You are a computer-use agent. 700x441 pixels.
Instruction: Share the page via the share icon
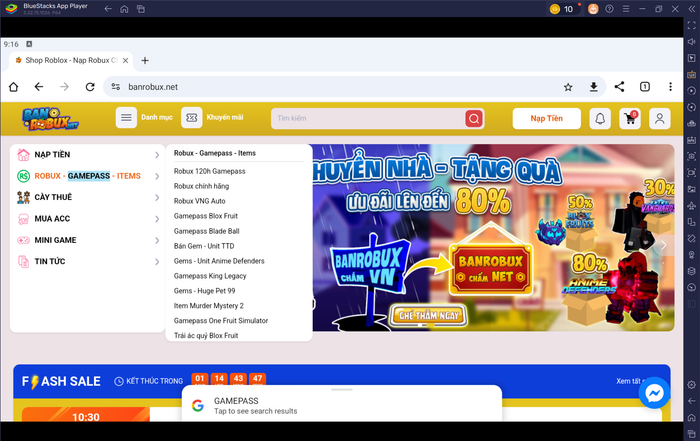619,87
